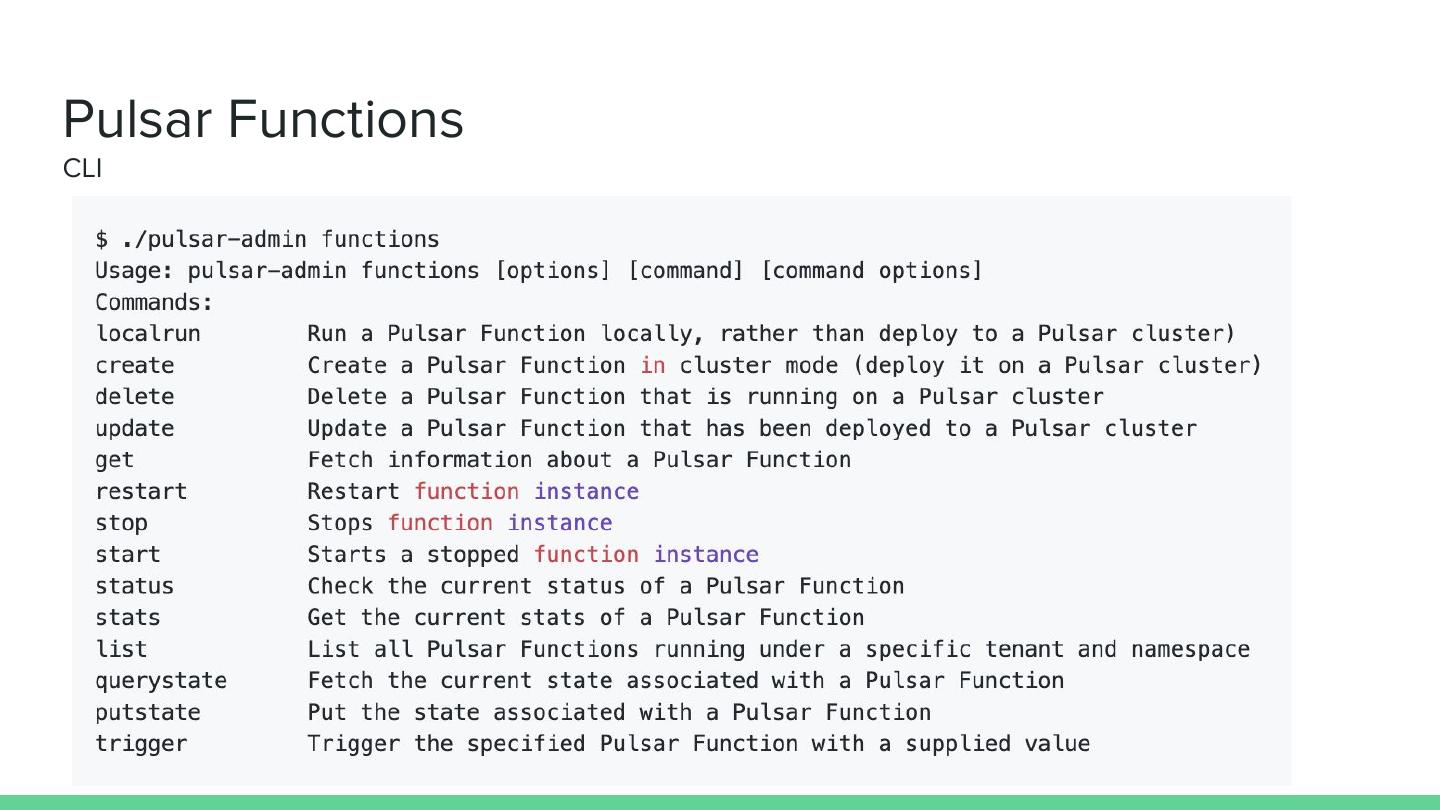Image resolution: width=1440 pixels, height=810 pixels.
Task: Click the red word "in" on the create line
Action: pyautogui.click(x=653, y=366)
